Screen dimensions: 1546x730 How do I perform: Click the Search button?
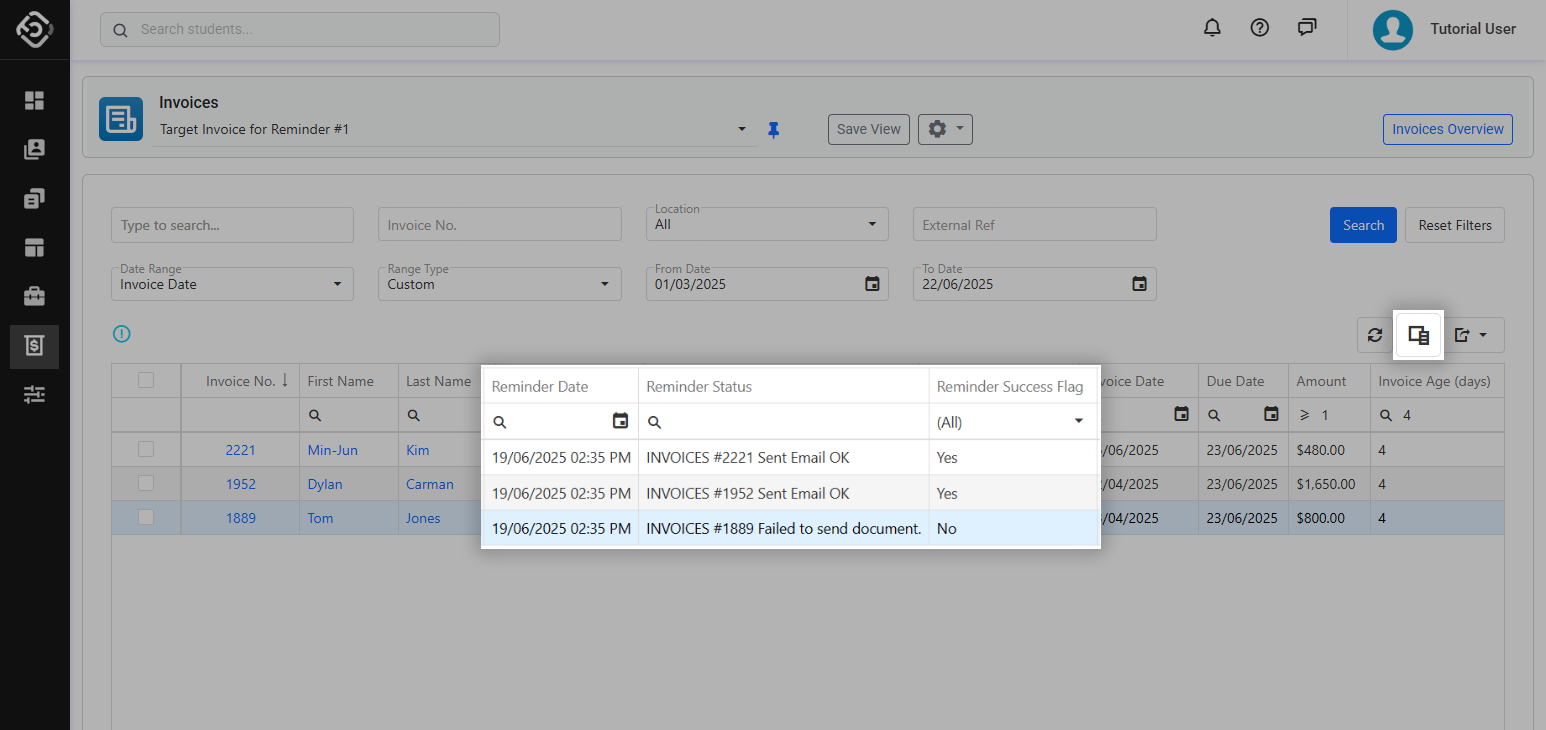[x=1363, y=225]
